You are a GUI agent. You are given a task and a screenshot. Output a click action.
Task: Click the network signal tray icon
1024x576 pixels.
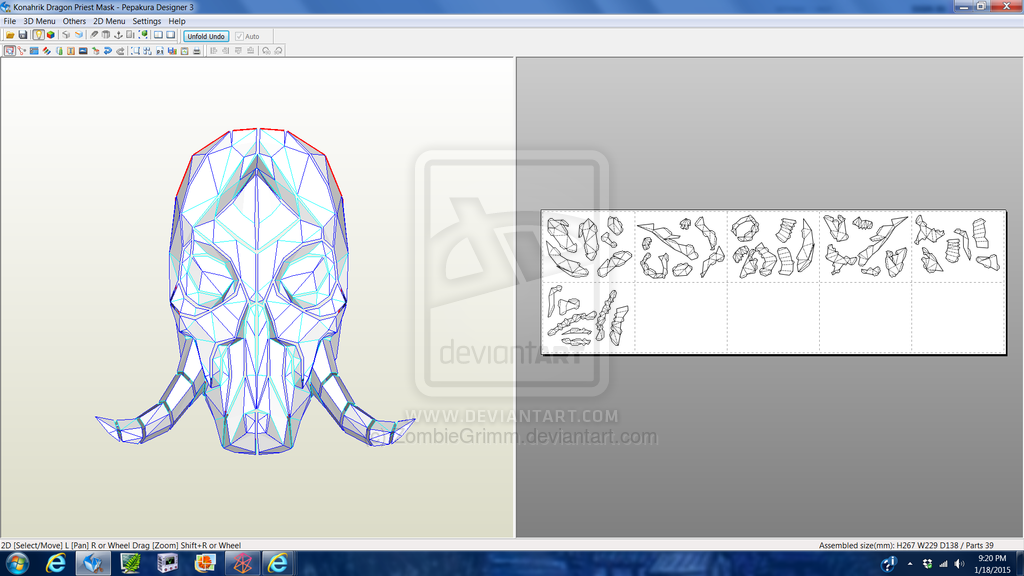click(x=943, y=564)
